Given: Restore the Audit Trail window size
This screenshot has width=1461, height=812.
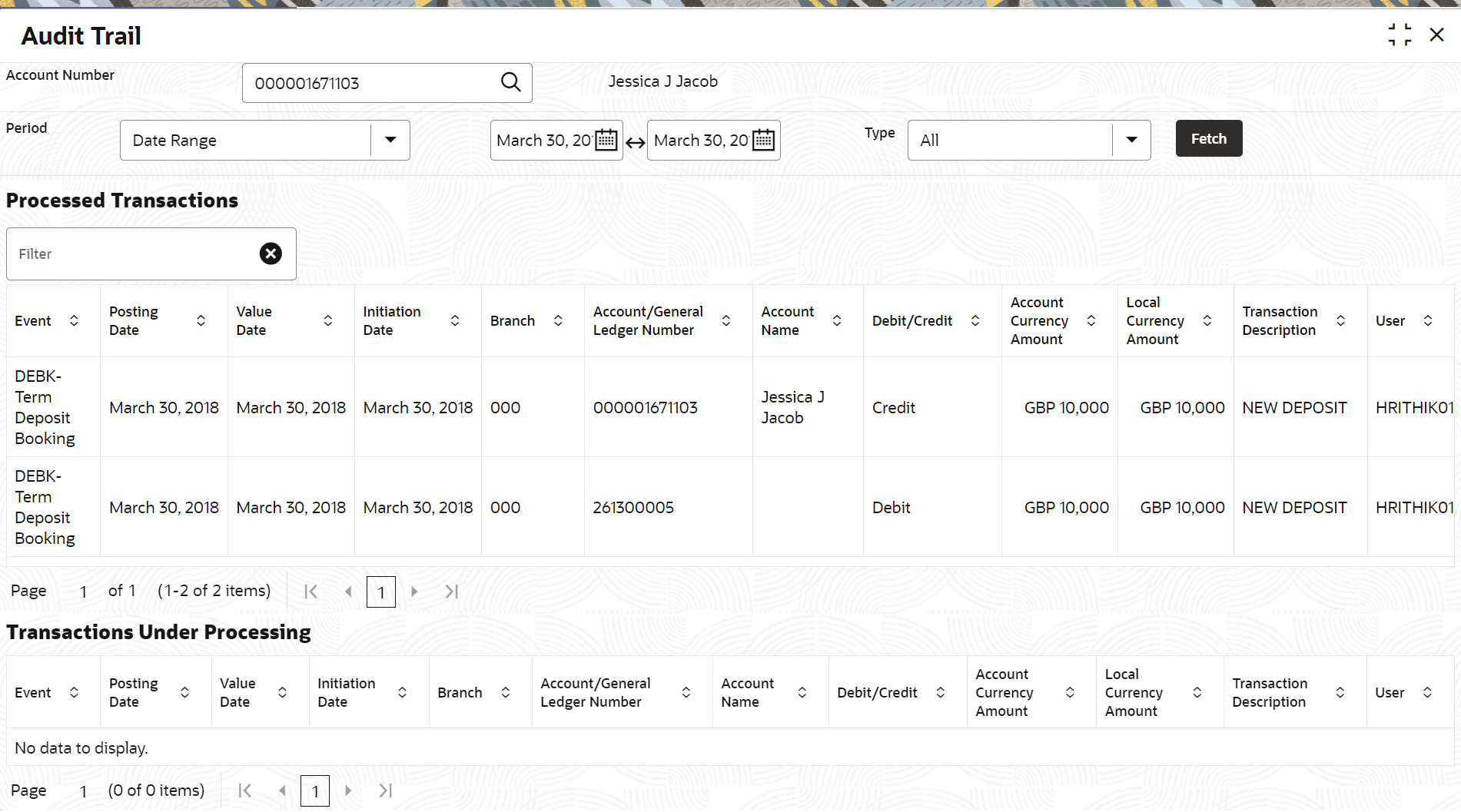Looking at the screenshot, I should click(1400, 35).
